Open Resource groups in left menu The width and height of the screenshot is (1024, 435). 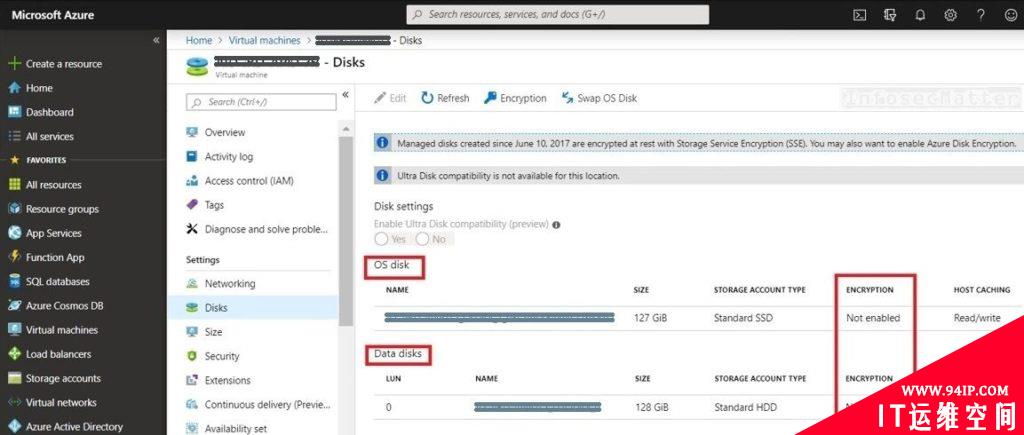coord(62,209)
